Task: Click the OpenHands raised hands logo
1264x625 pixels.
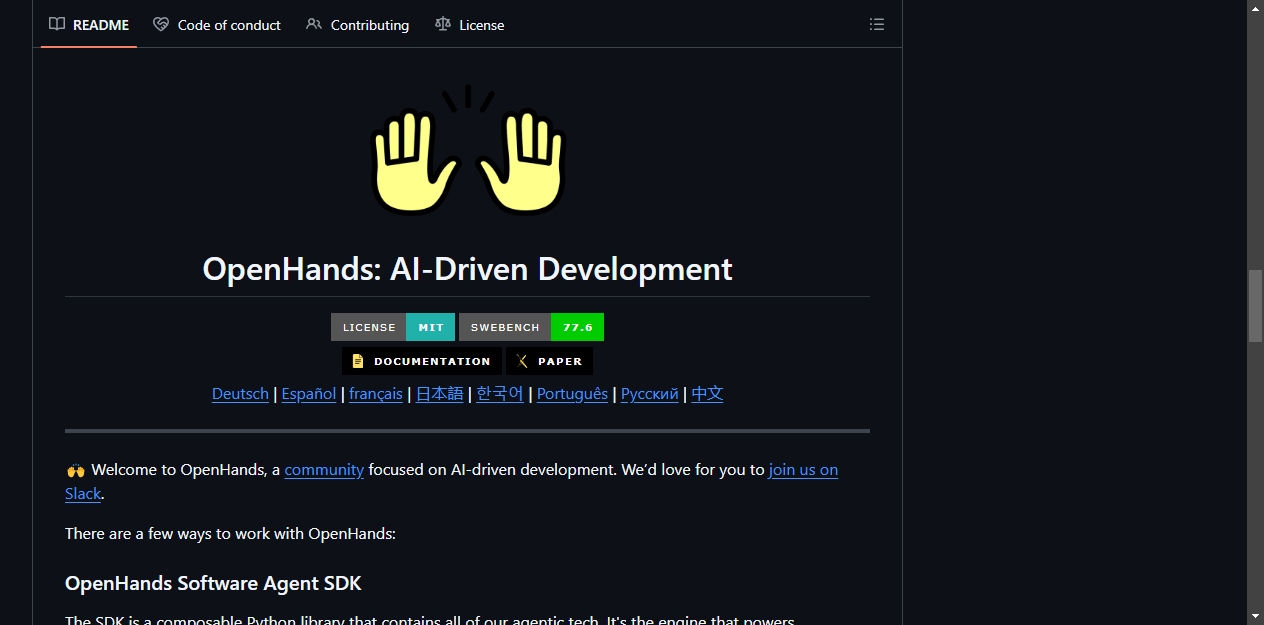Action: (468, 150)
